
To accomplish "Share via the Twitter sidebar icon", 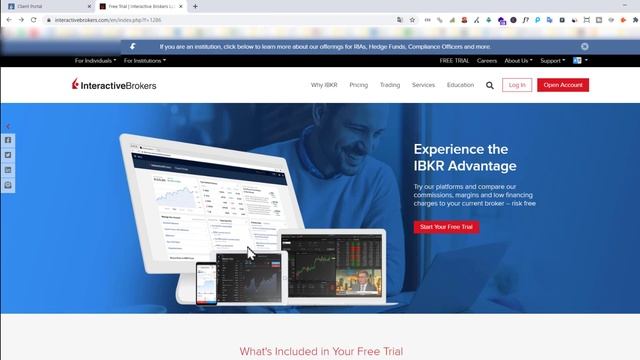I will pos(8,155).
